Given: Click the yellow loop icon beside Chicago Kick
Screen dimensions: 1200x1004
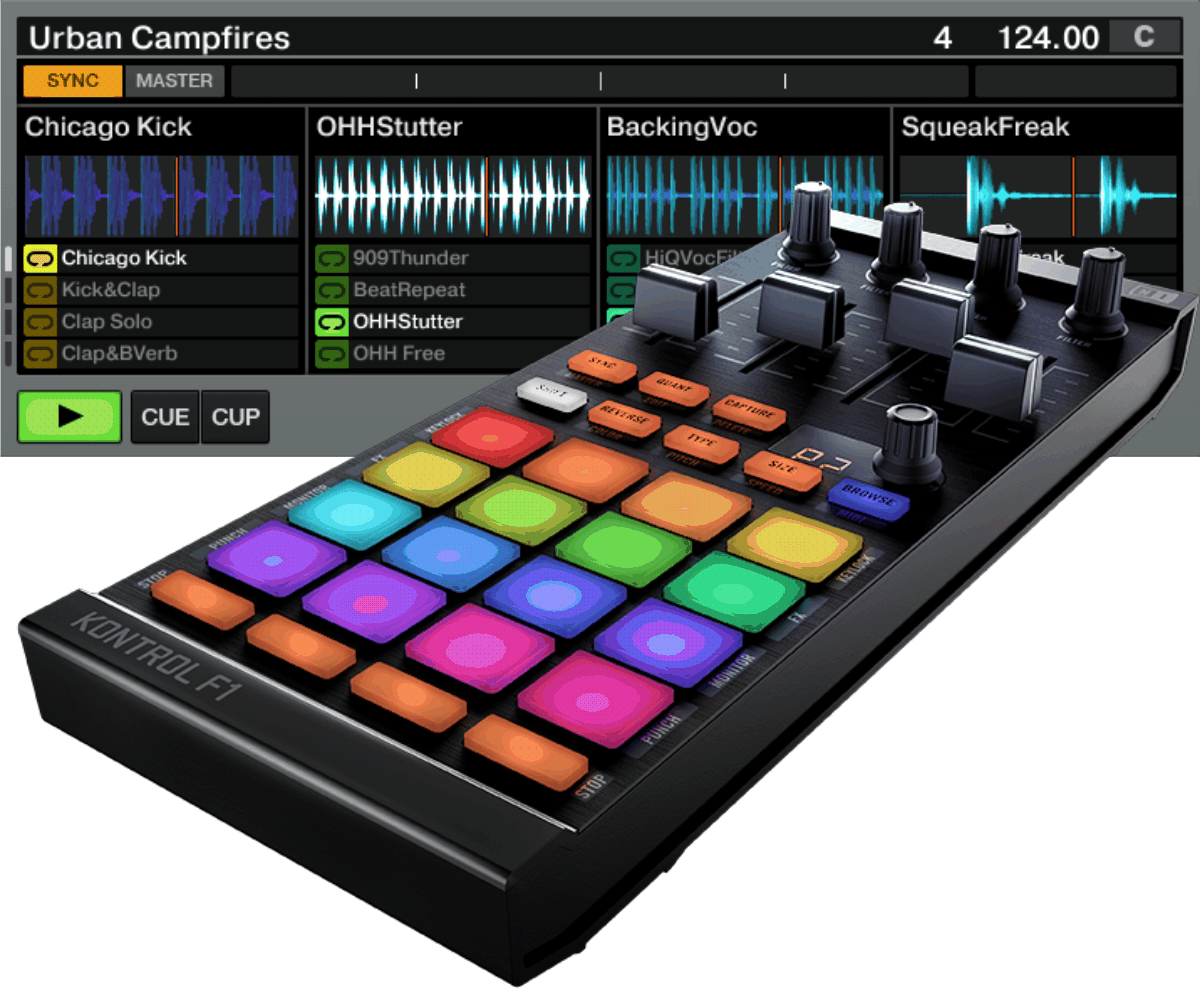Looking at the screenshot, I should coord(42,258).
